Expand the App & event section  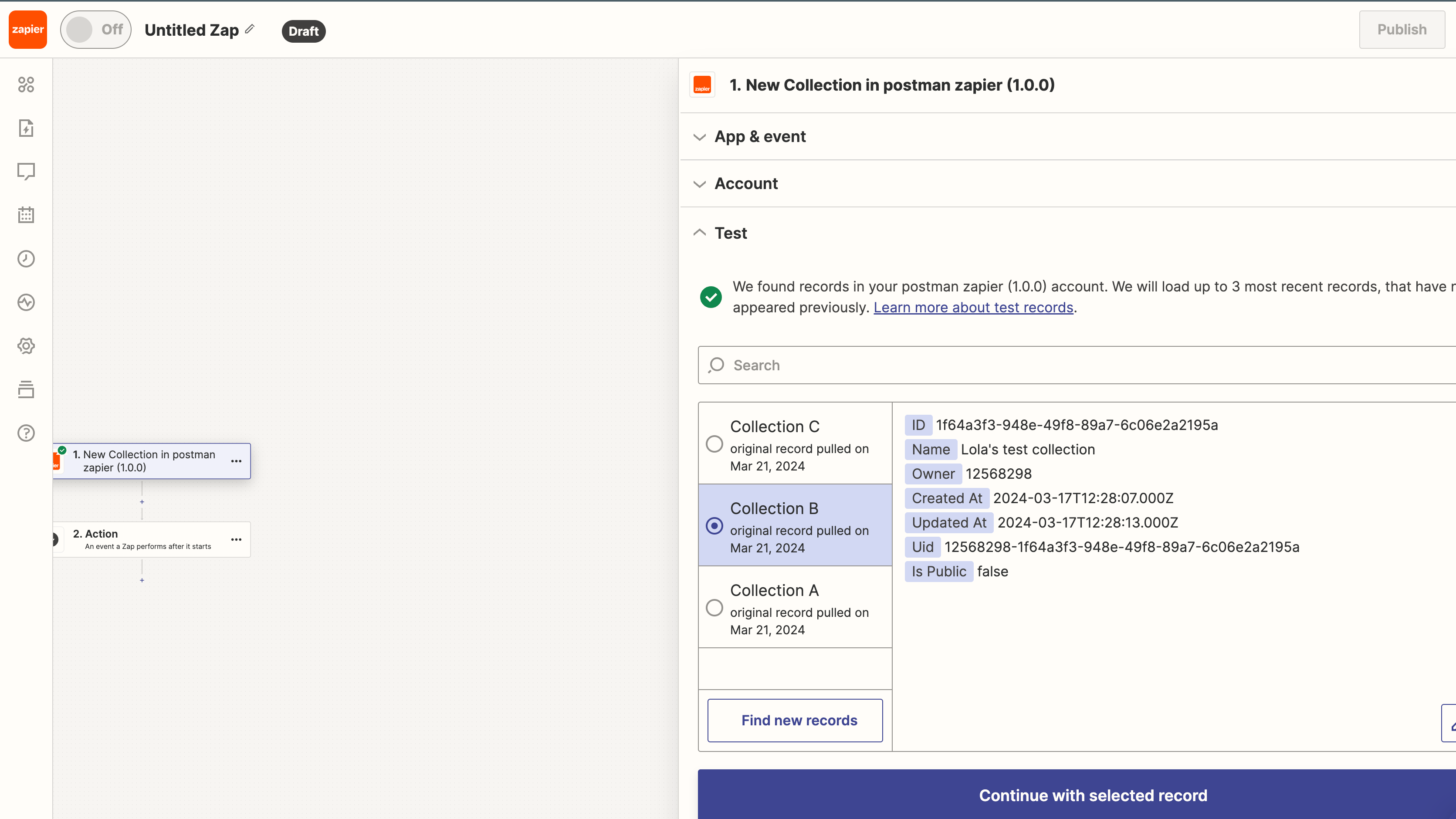pos(760,137)
